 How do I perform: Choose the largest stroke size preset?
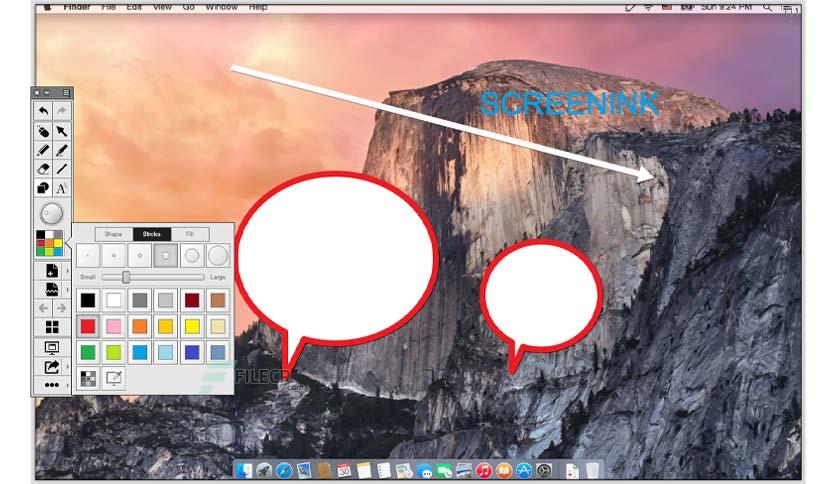coord(218,256)
